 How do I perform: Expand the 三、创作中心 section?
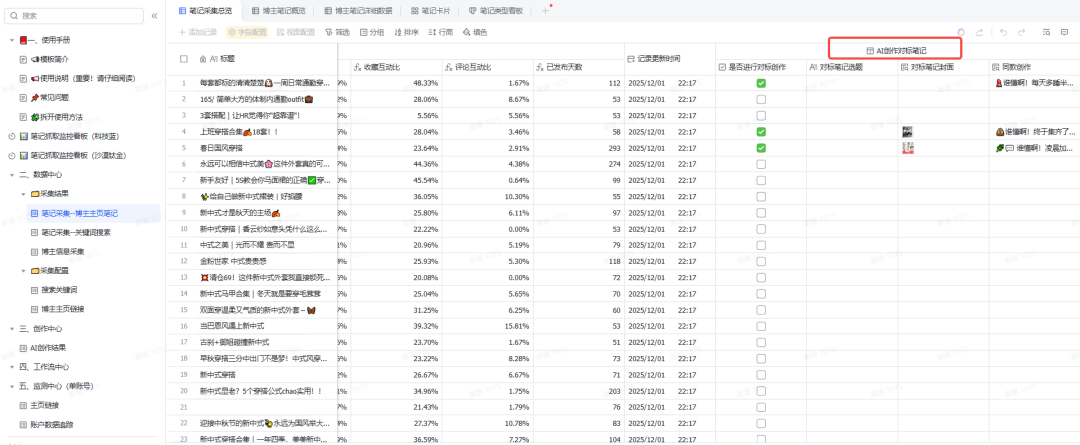tap(11, 328)
